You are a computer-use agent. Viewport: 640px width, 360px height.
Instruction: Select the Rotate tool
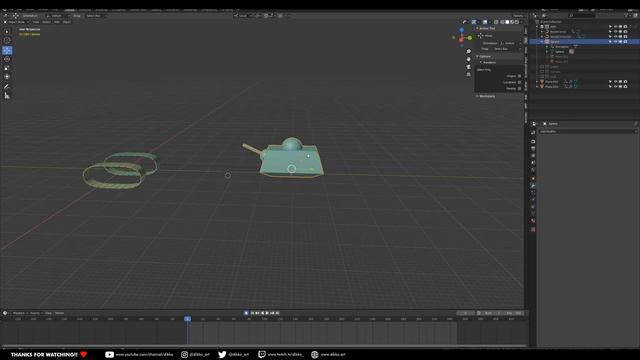[7, 59]
